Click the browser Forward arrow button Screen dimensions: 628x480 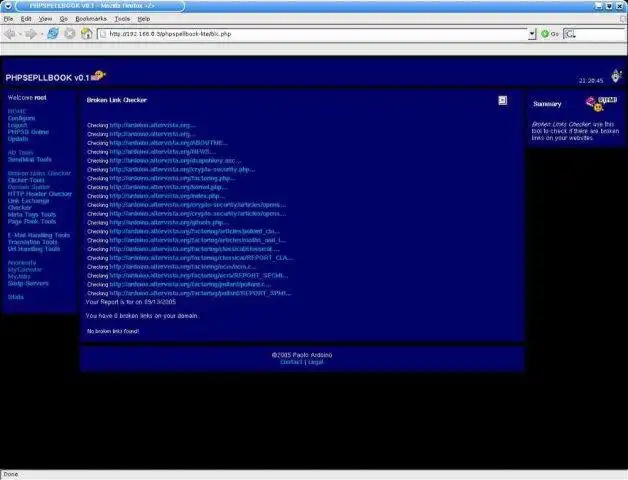click(x=31, y=34)
